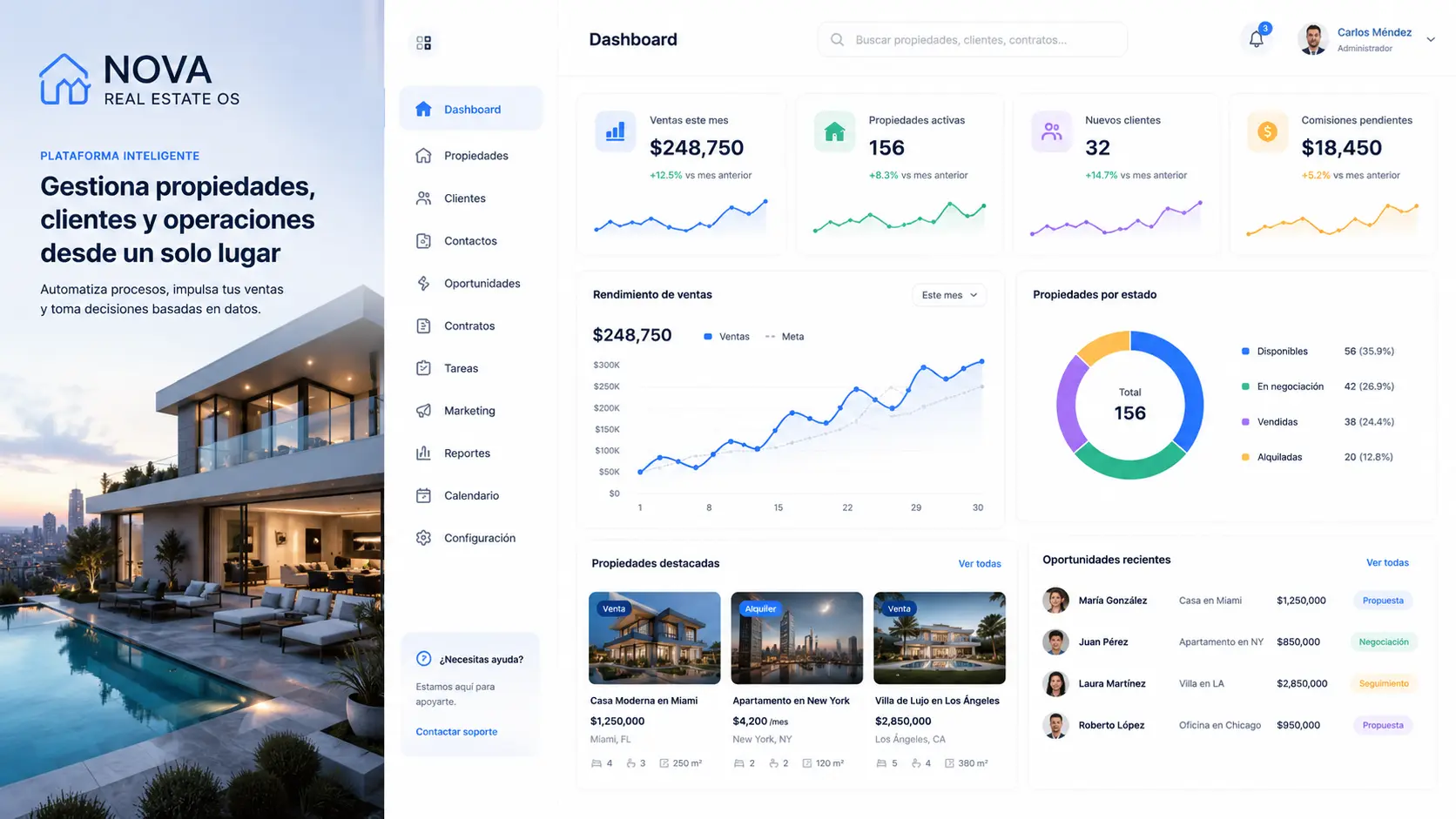Click the Alquiler tag on New York photo
The width and height of the screenshot is (1456, 819).
[x=760, y=608]
